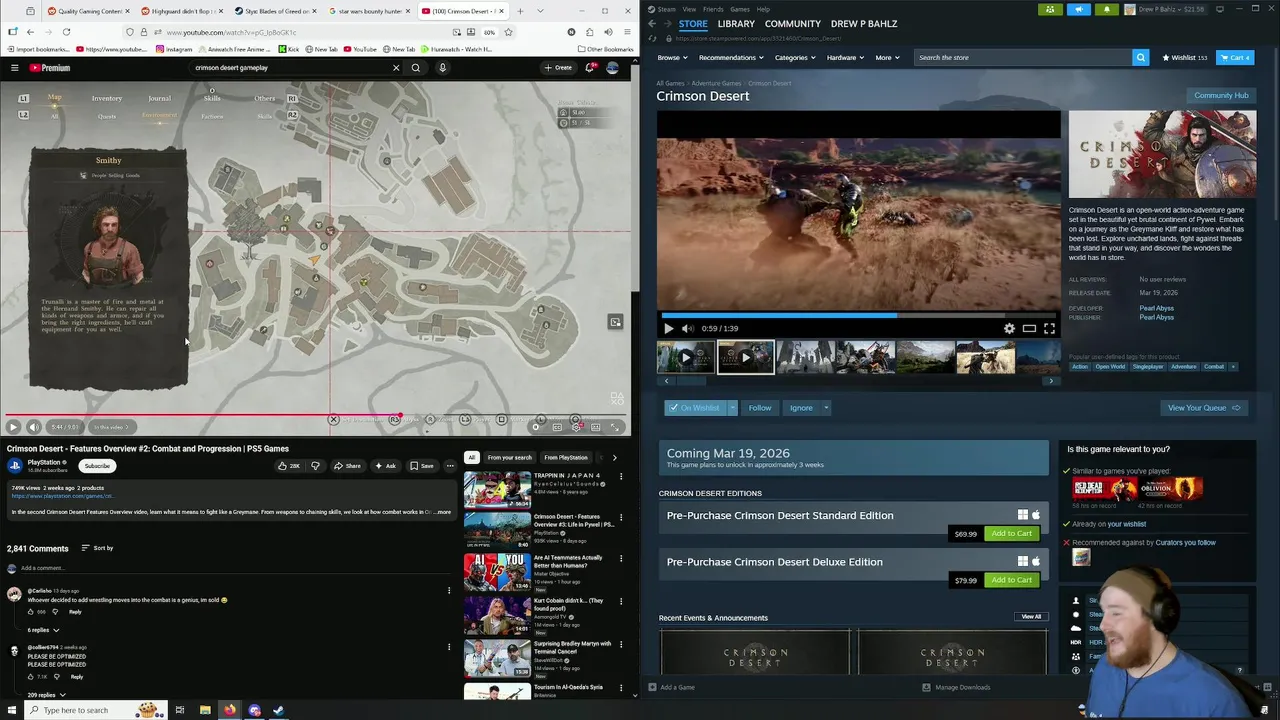1280x720 pixels.
Task: Make Steam trailer fullscreen
Action: (1049, 328)
